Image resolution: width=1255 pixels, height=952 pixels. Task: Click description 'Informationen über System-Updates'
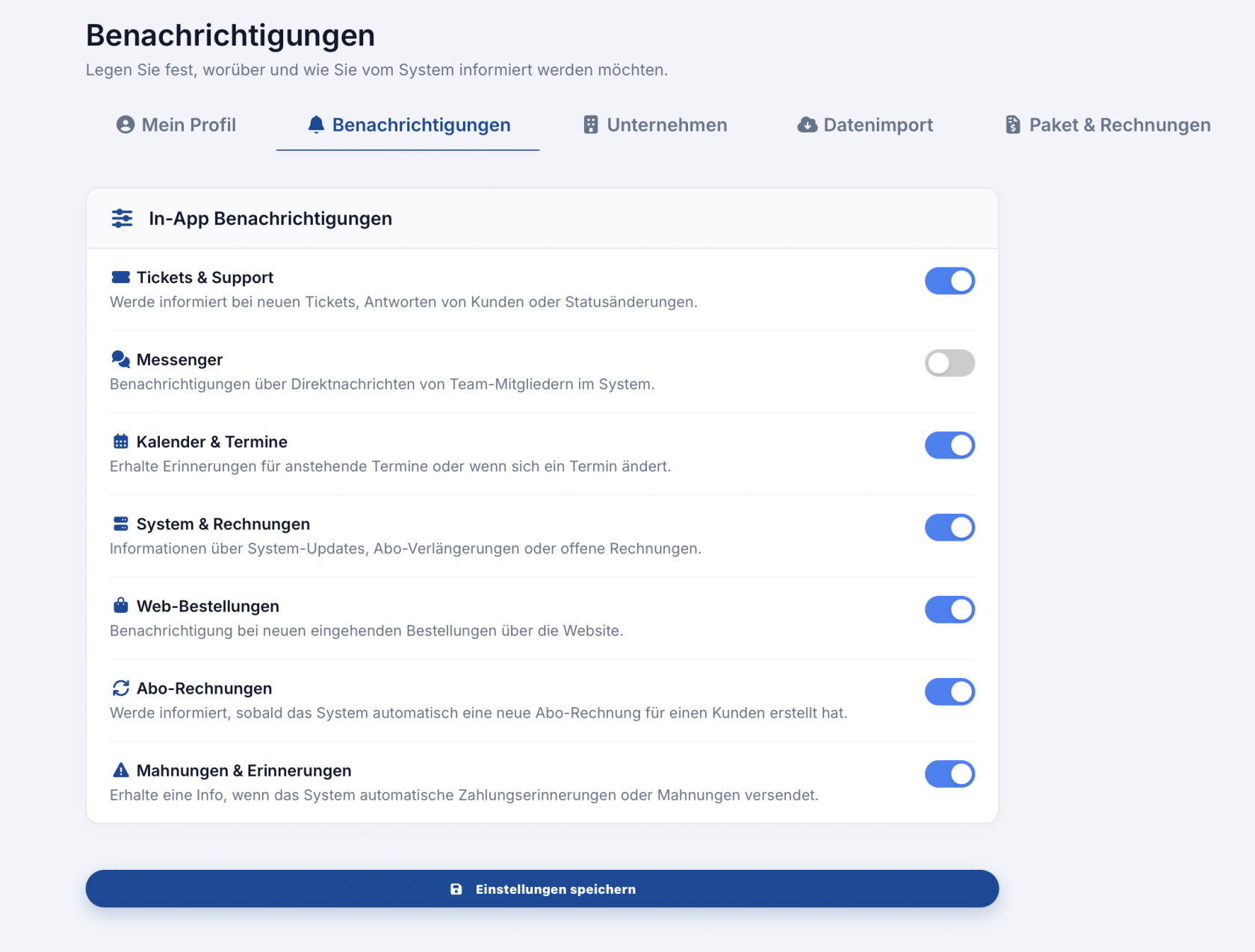pos(406,549)
